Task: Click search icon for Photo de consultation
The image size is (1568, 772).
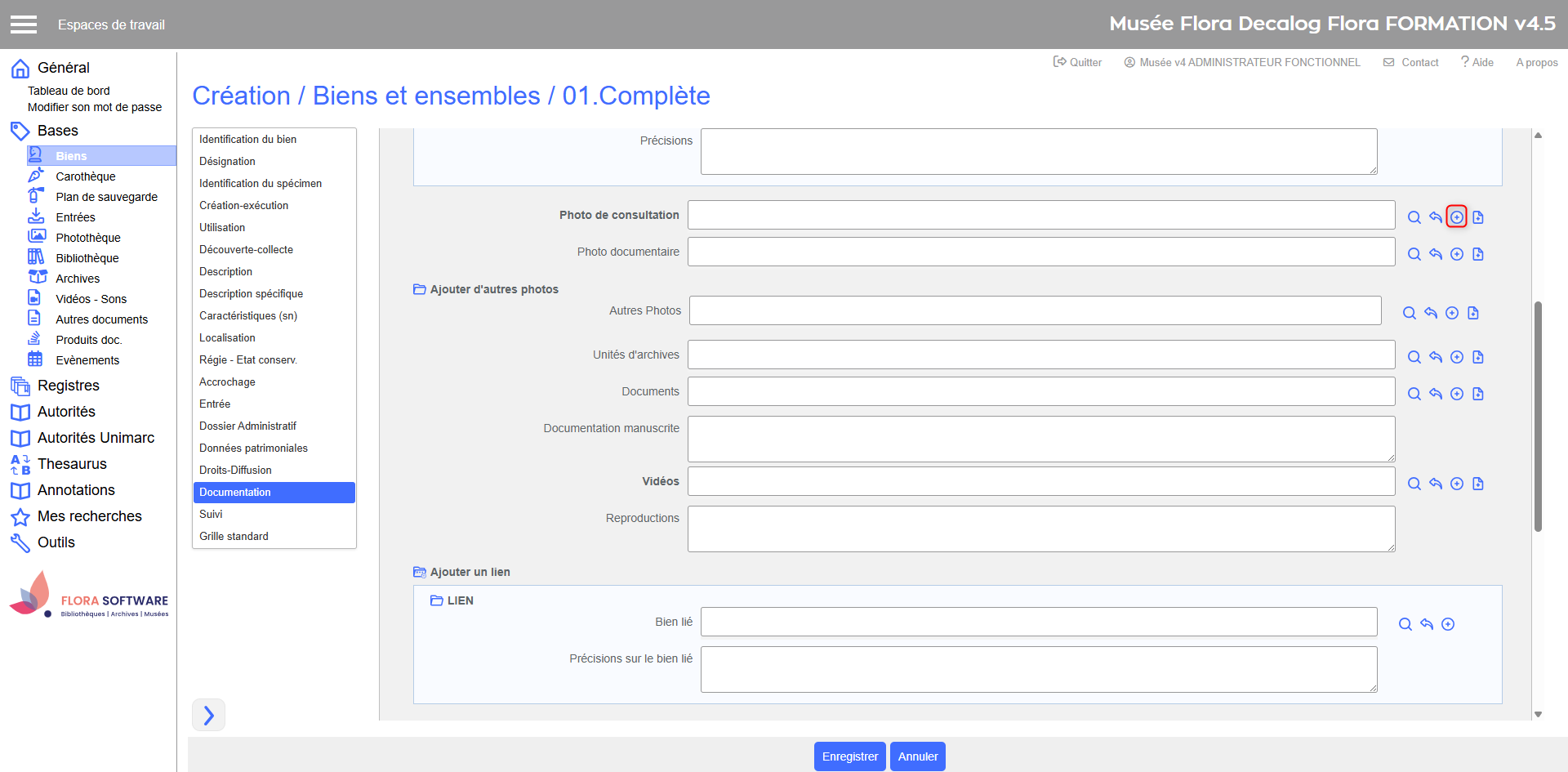Action: (1414, 217)
